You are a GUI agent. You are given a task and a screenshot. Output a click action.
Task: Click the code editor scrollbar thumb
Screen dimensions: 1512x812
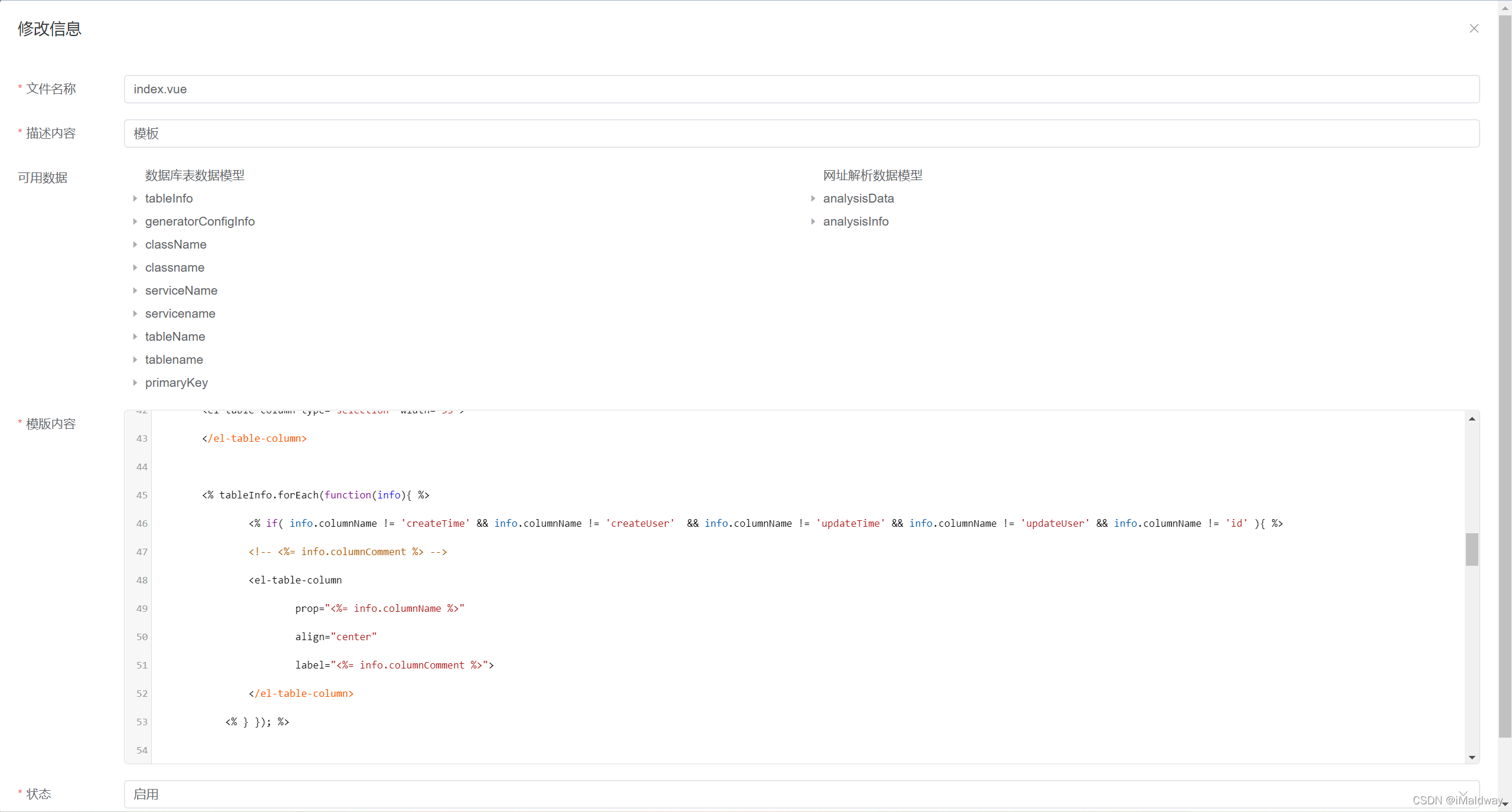[1472, 549]
